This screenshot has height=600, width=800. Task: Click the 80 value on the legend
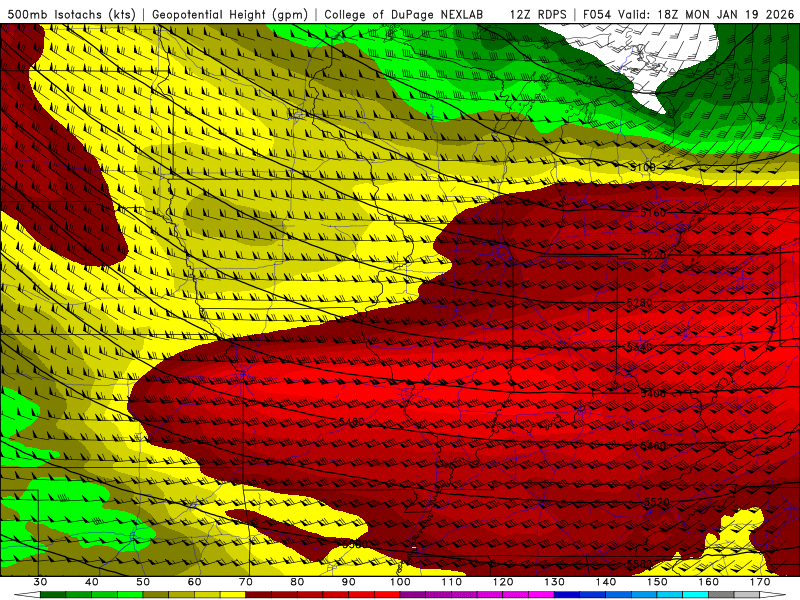[x=297, y=582]
